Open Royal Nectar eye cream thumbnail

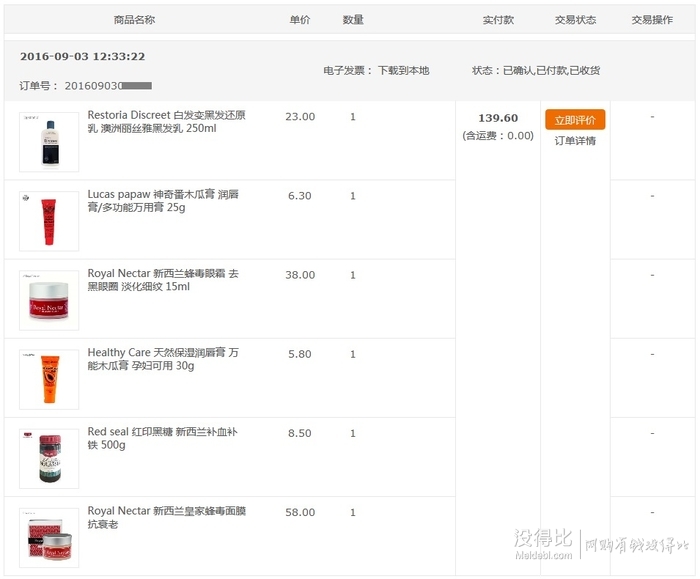[49, 300]
